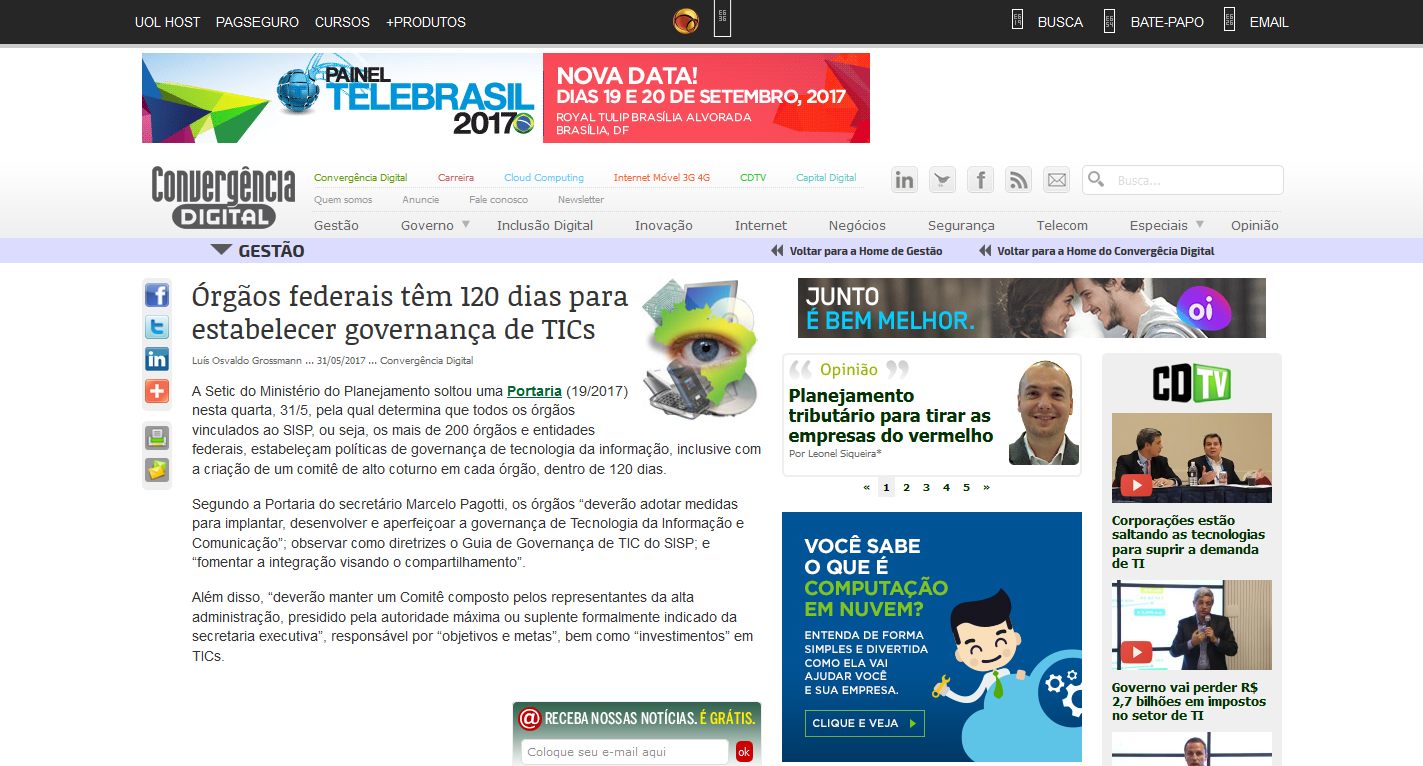The image size is (1423, 766).
Task: Open header Facebook page icon
Action: coord(981,180)
